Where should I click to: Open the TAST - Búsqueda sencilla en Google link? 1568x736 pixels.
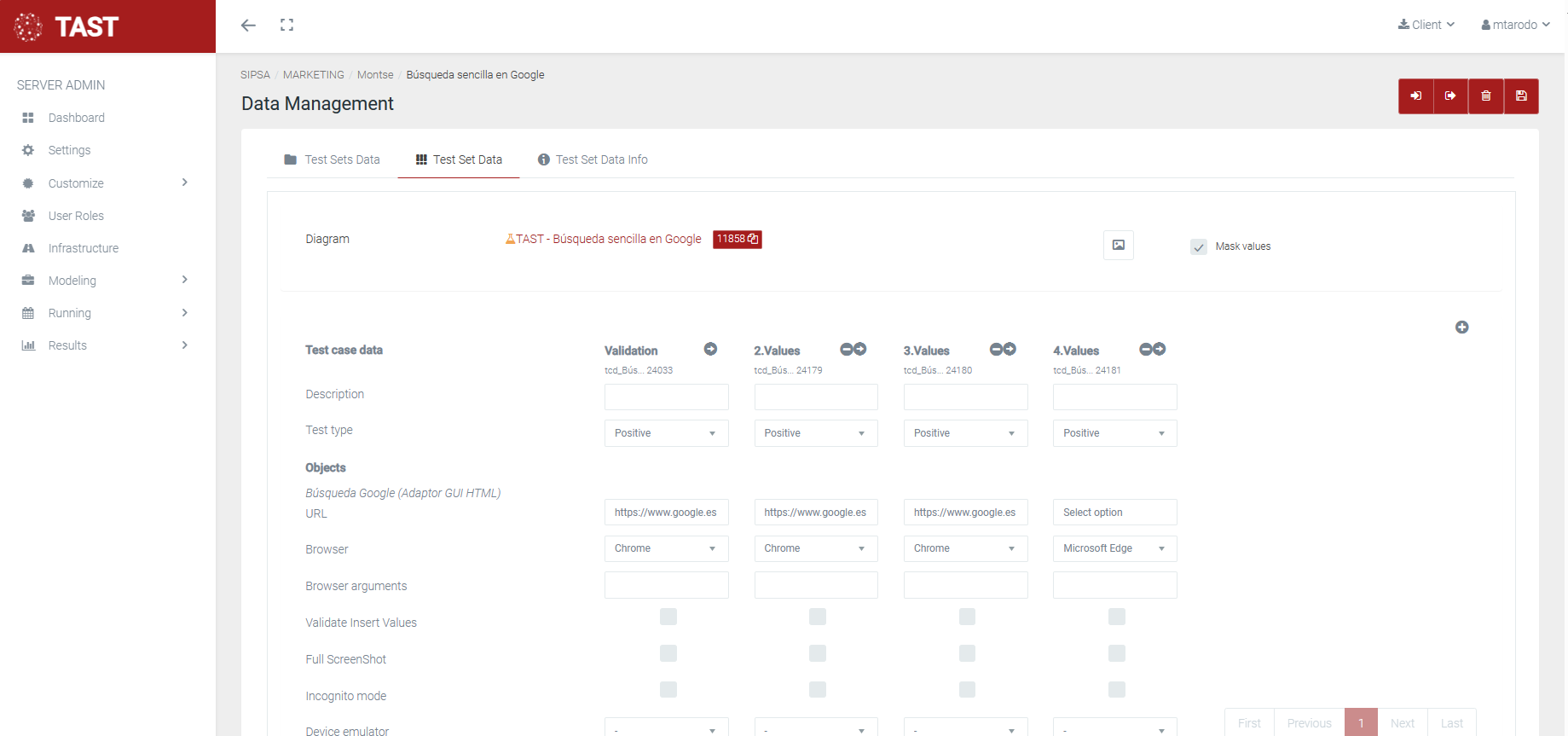607,240
